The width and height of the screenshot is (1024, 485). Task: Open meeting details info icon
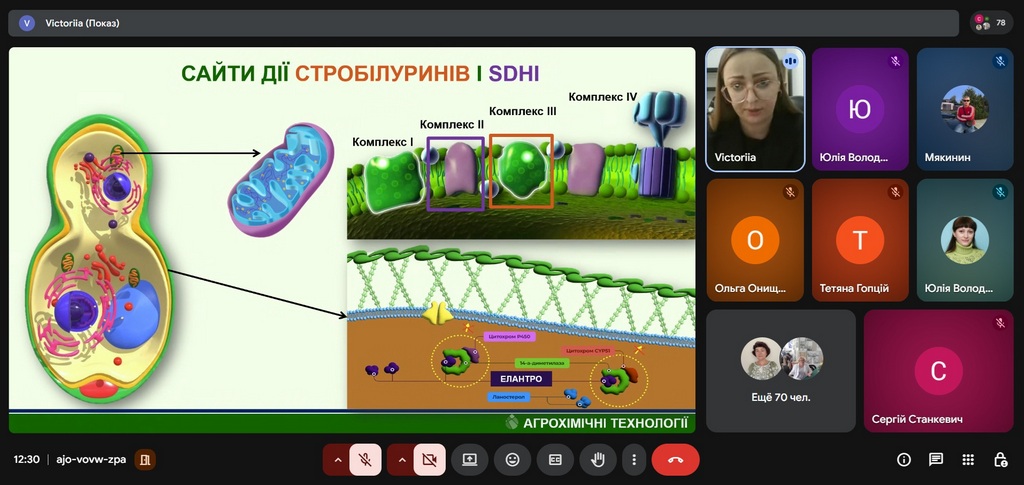[904, 460]
